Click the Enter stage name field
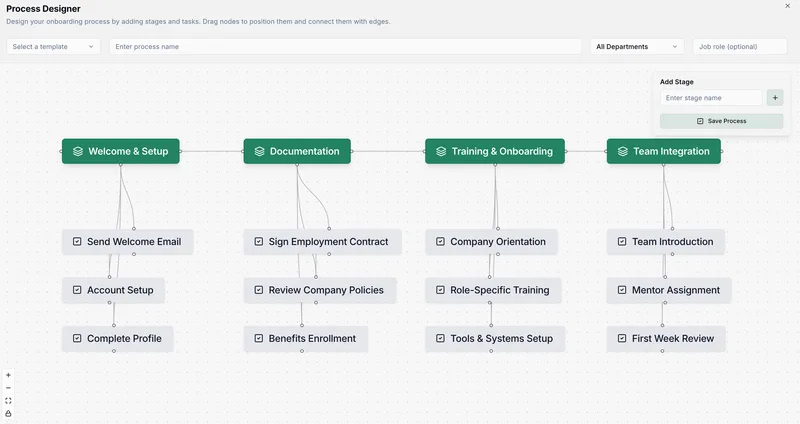Image resolution: width=800 pixels, height=424 pixels. (x=711, y=97)
